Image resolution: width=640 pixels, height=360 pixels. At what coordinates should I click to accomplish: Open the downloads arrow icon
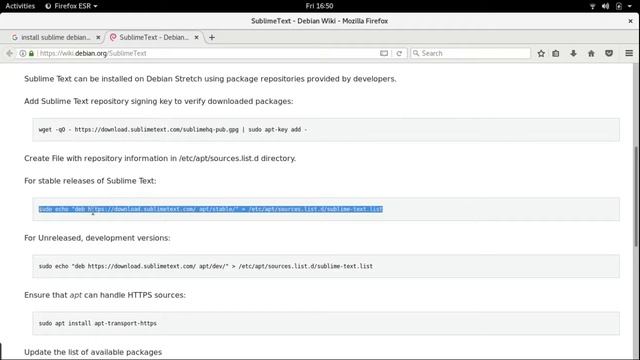pos(573,53)
